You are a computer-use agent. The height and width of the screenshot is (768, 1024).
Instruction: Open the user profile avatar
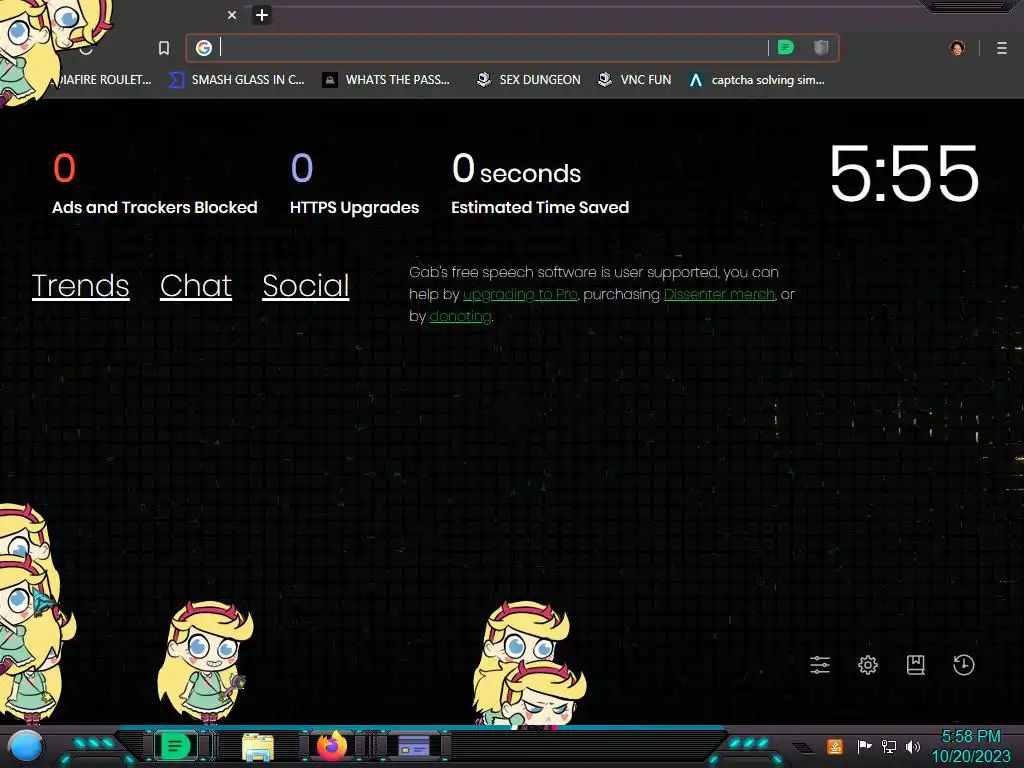pos(957,48)
